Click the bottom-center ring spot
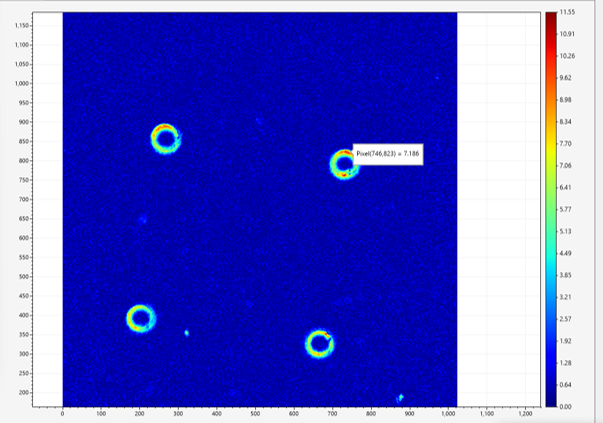 319,344
